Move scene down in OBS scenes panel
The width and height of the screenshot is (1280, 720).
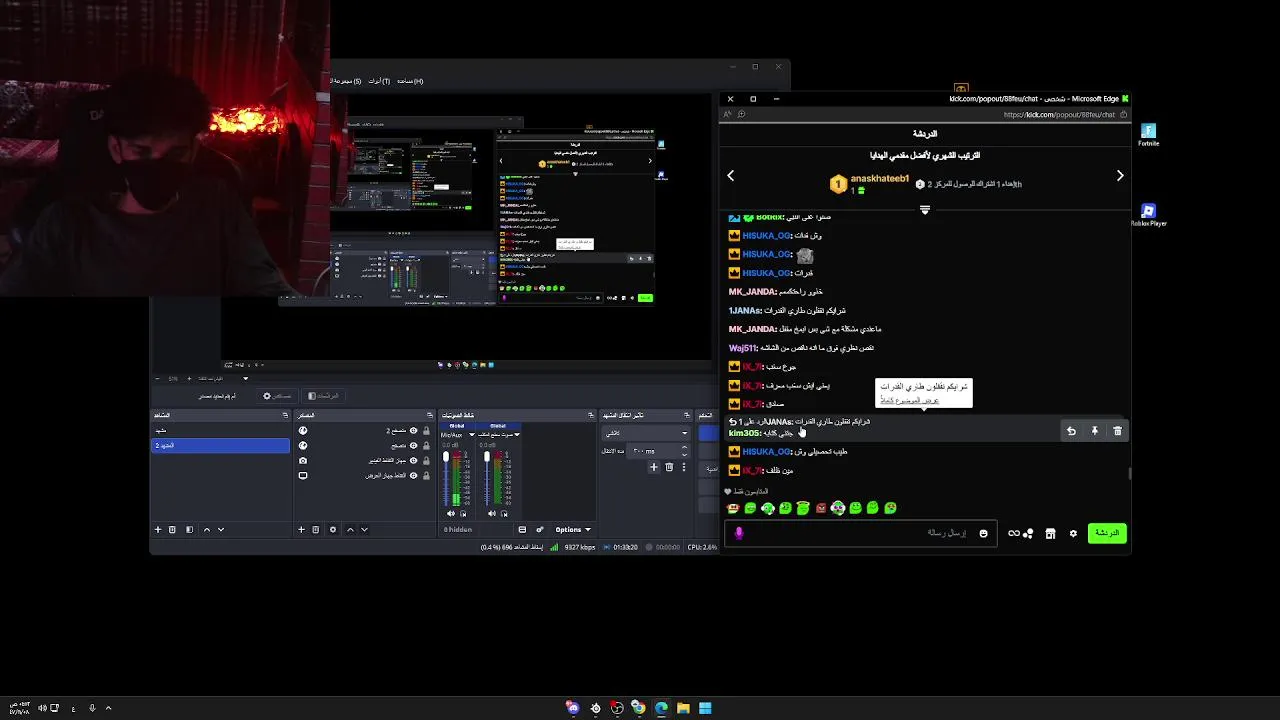point(221,529)
